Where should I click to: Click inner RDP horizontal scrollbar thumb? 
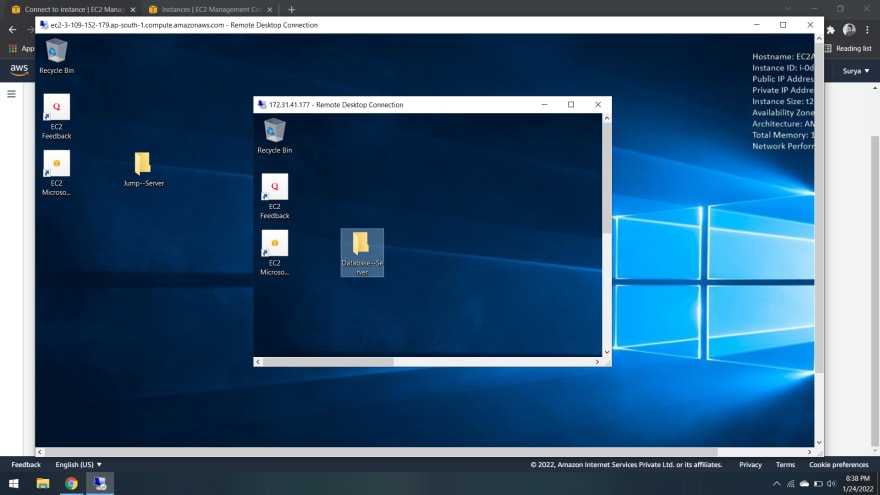(x=328, y=362)
